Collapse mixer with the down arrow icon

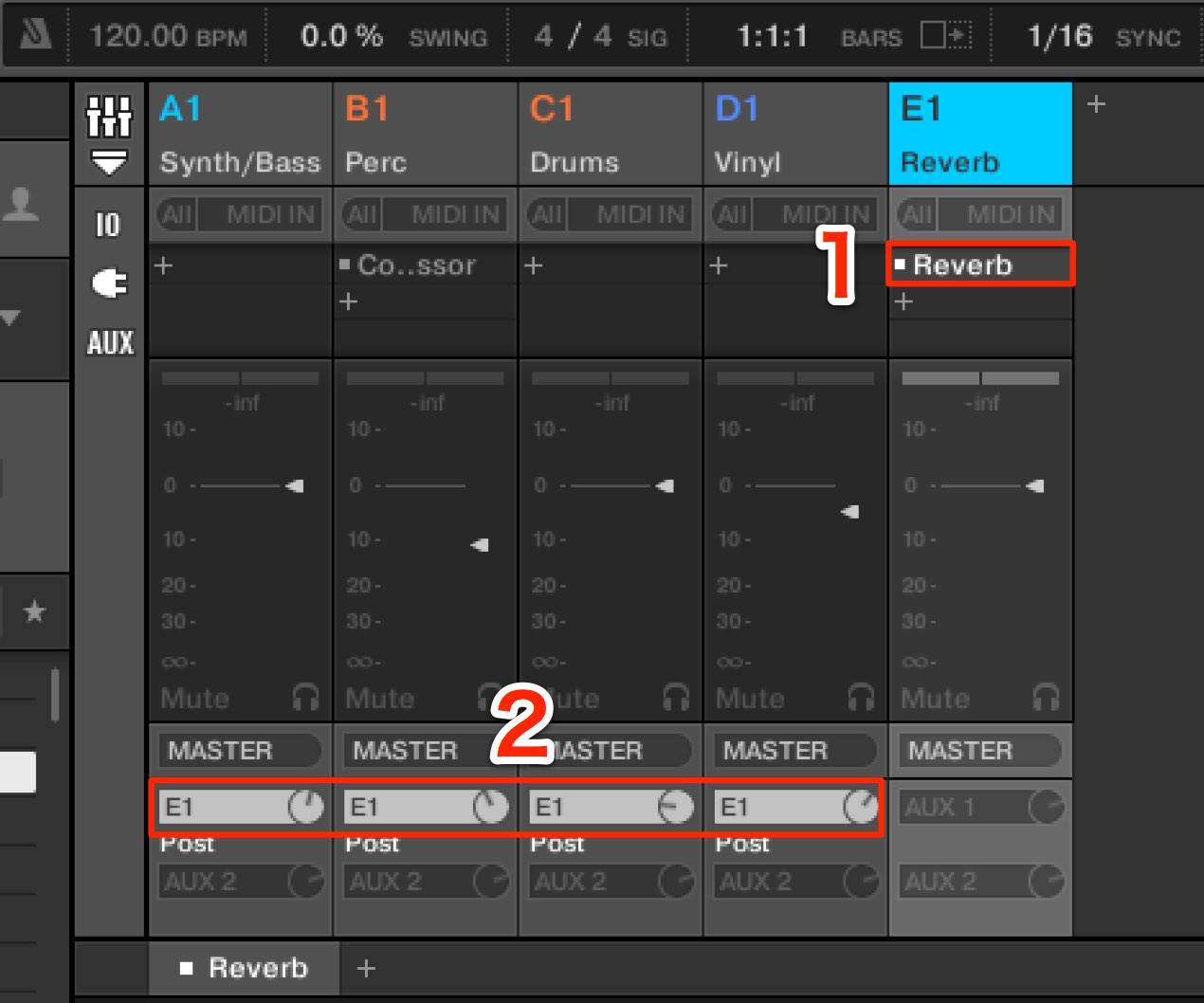tap(109, 163)
